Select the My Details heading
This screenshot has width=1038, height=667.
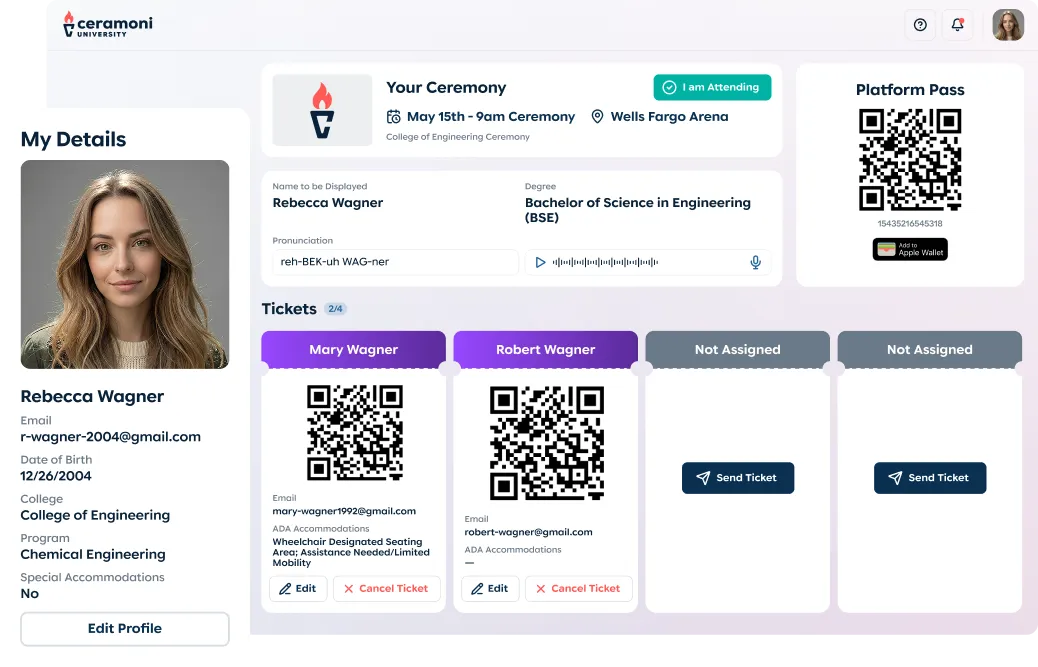[73, 139]
